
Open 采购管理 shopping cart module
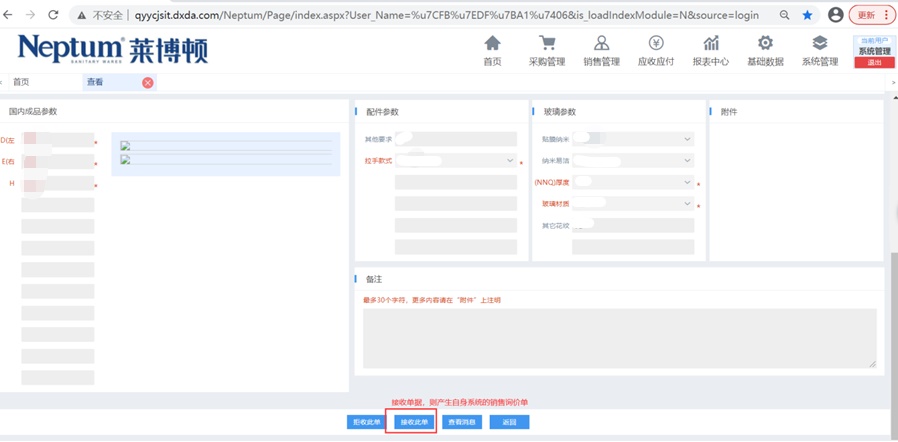[x=547, y=51]
